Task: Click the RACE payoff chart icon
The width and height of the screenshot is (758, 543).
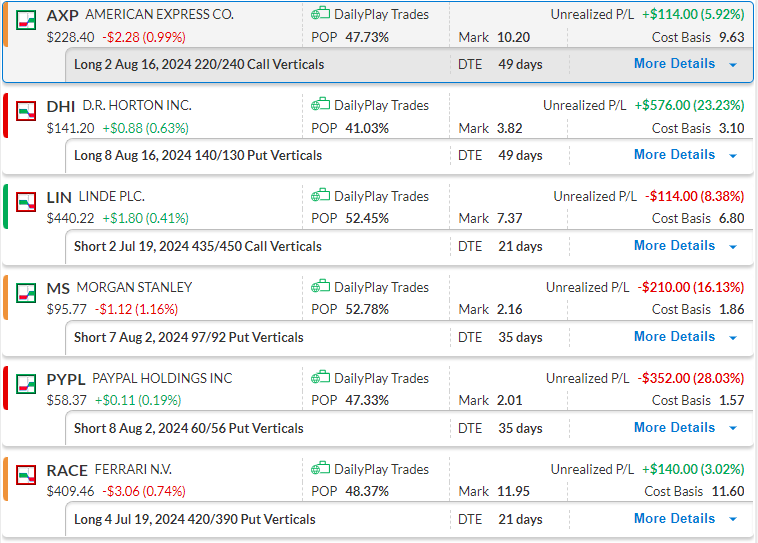Action: (x=26, y=475)
